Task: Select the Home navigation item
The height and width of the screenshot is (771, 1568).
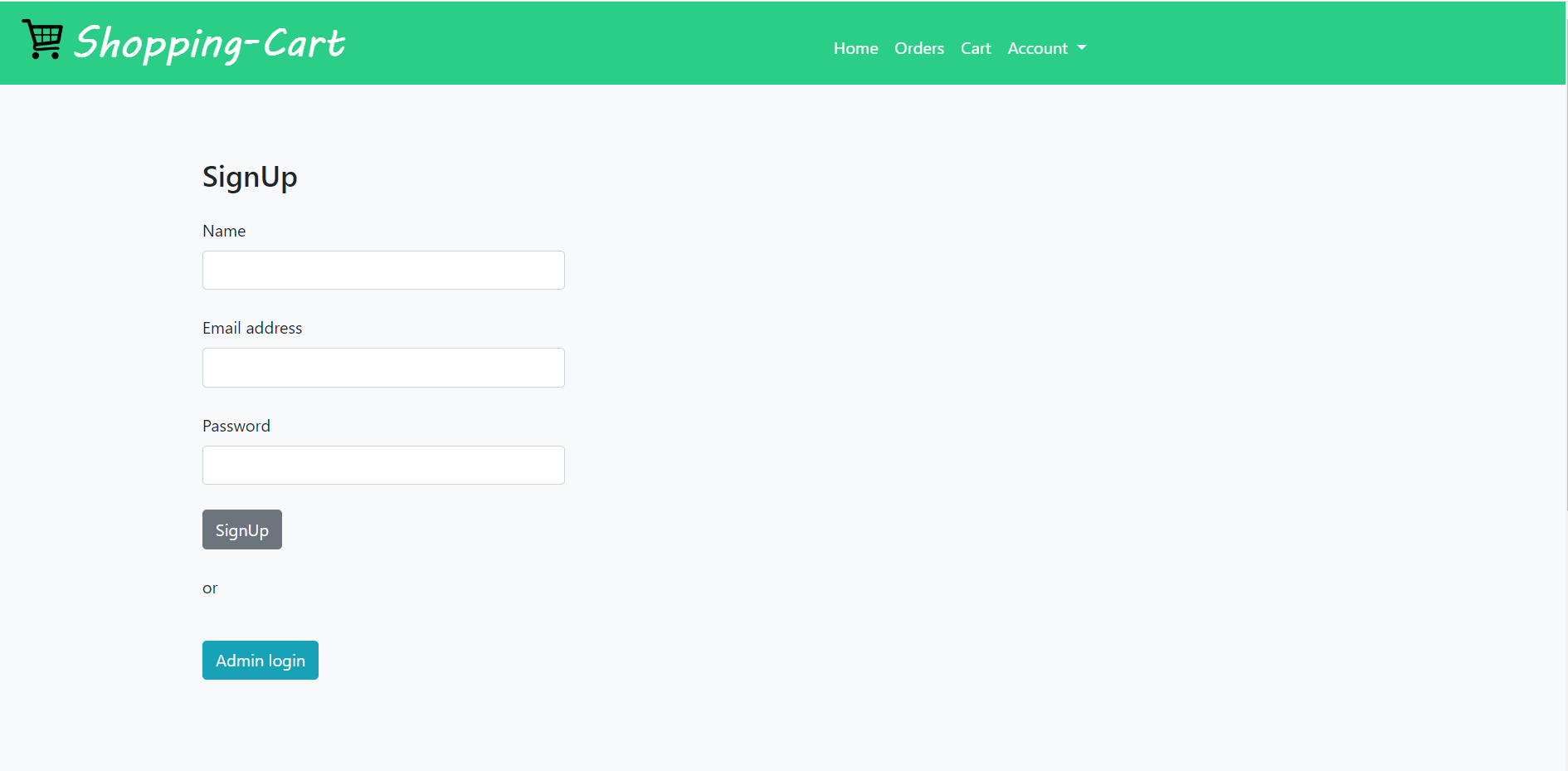Action: [855, 48]
